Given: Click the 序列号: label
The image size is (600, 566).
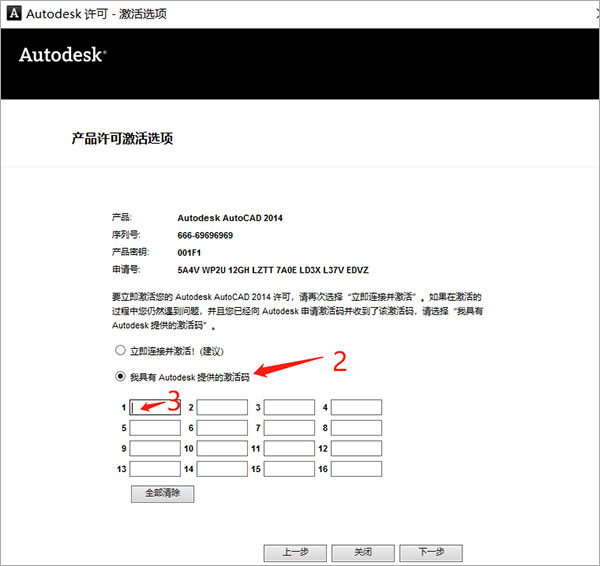Looking at the screenshot, I should (x=126, y=235).
